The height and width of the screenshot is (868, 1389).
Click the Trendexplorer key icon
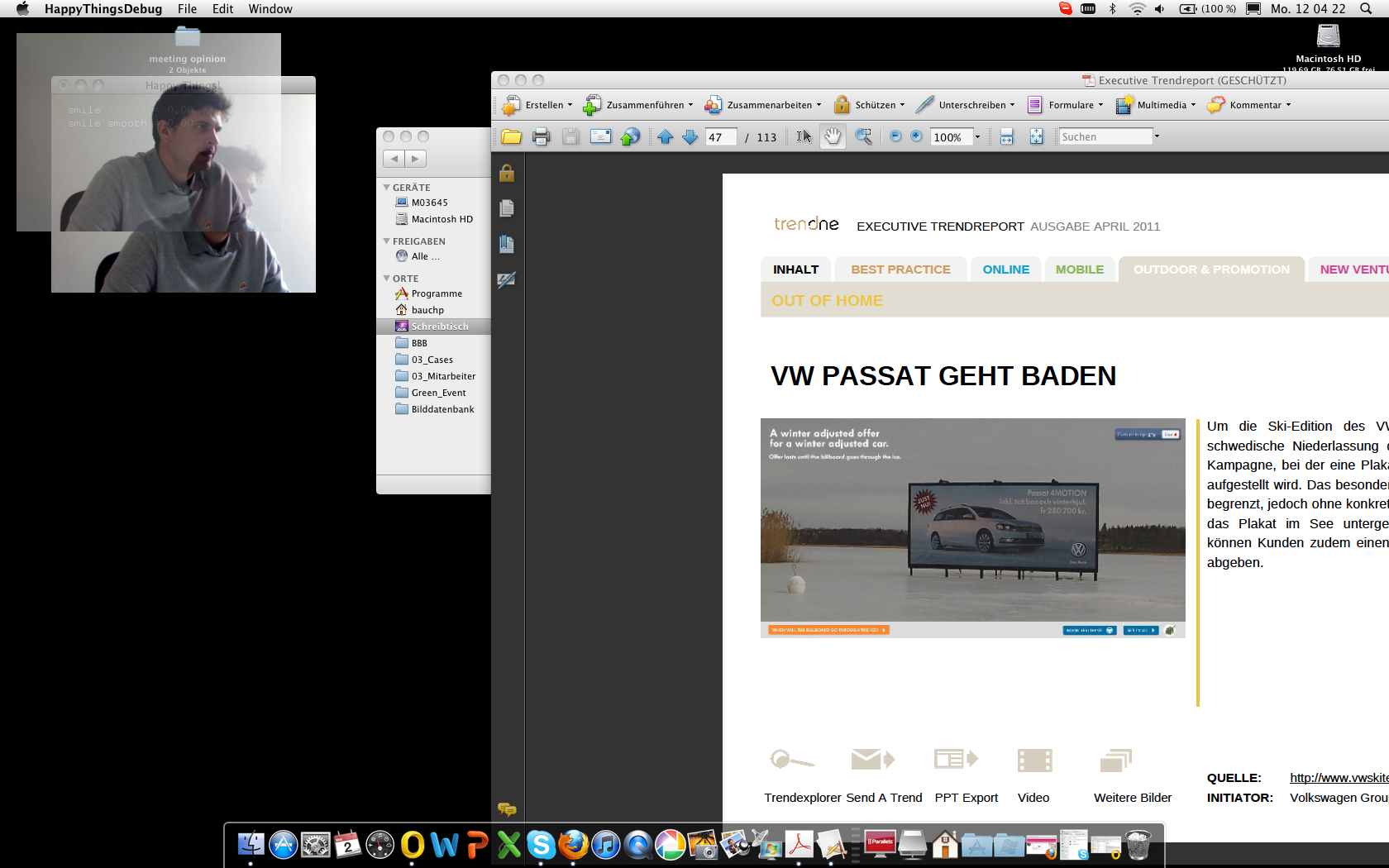(x=792, y=759)
